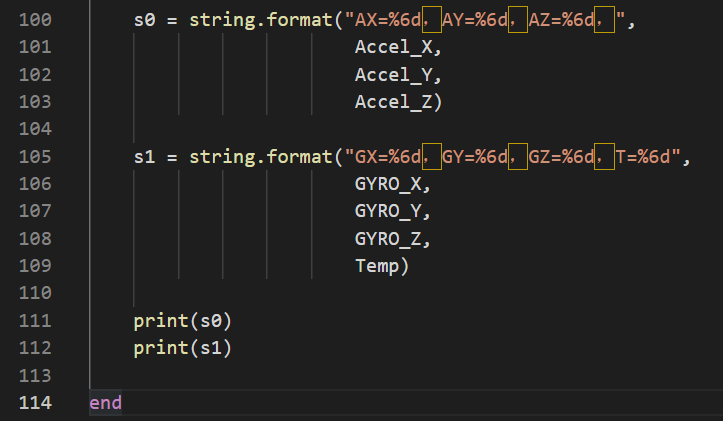
Task: Click the AX=%6d format text
Action: pyautogui.click(x=388, y=20)
